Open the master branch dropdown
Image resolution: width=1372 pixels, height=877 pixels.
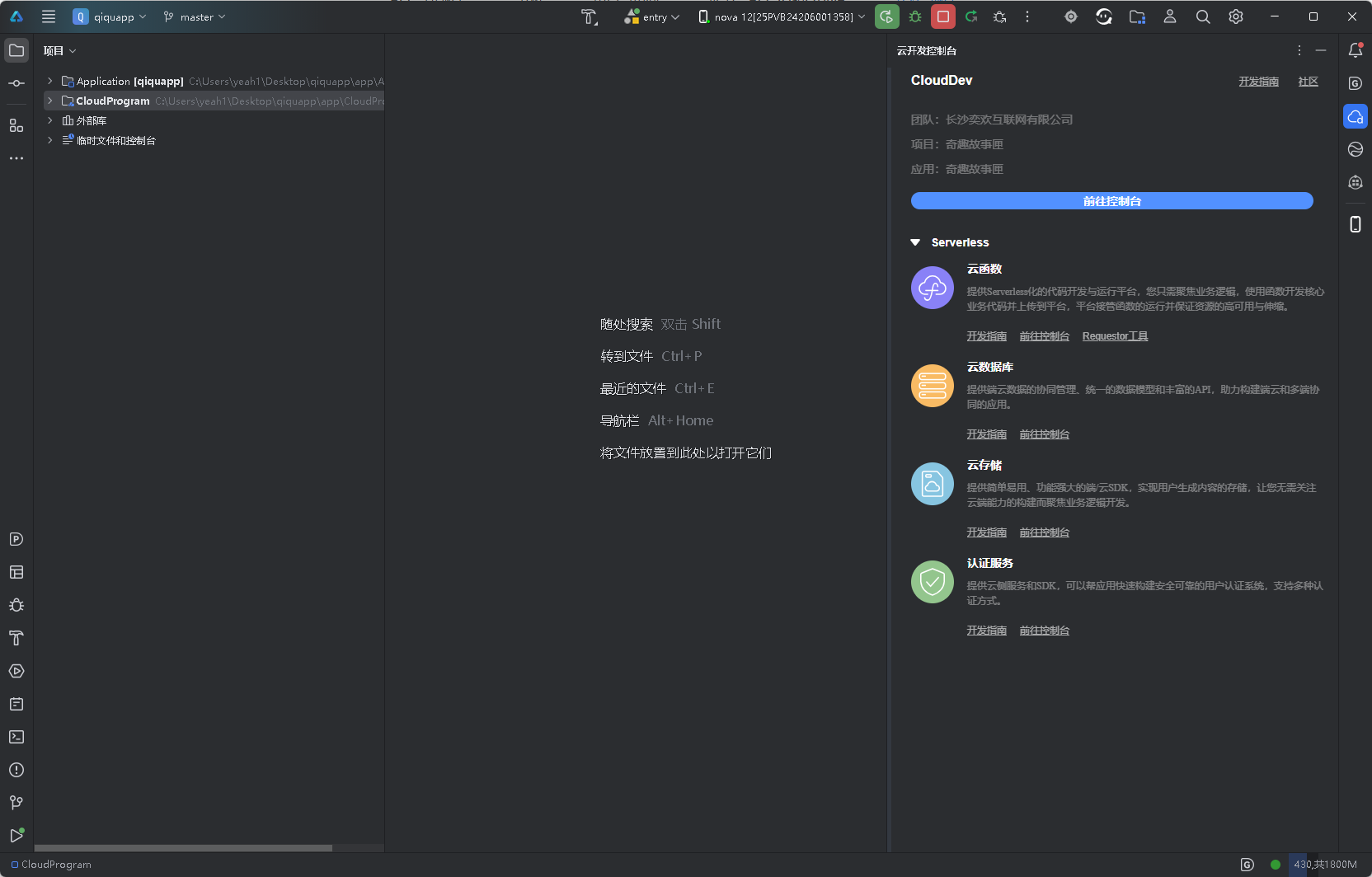coord(195,16)
